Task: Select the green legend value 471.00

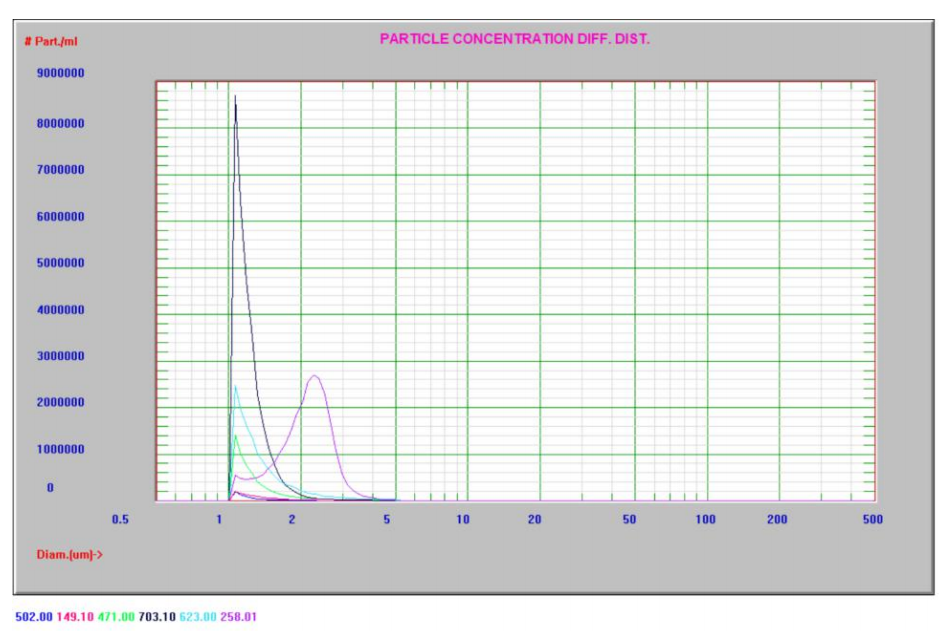Action: [116, 617]
